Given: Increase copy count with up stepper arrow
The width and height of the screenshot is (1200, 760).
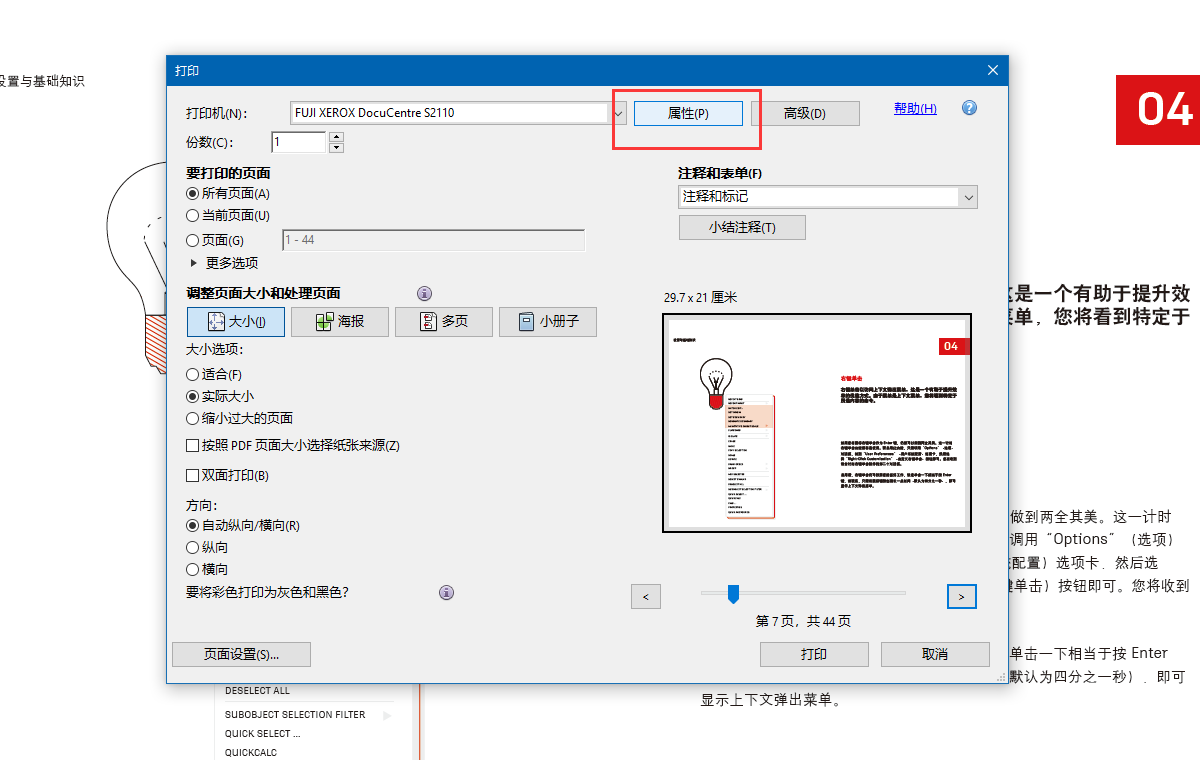Looking at the screenshot, I should (x=335, y=137).
